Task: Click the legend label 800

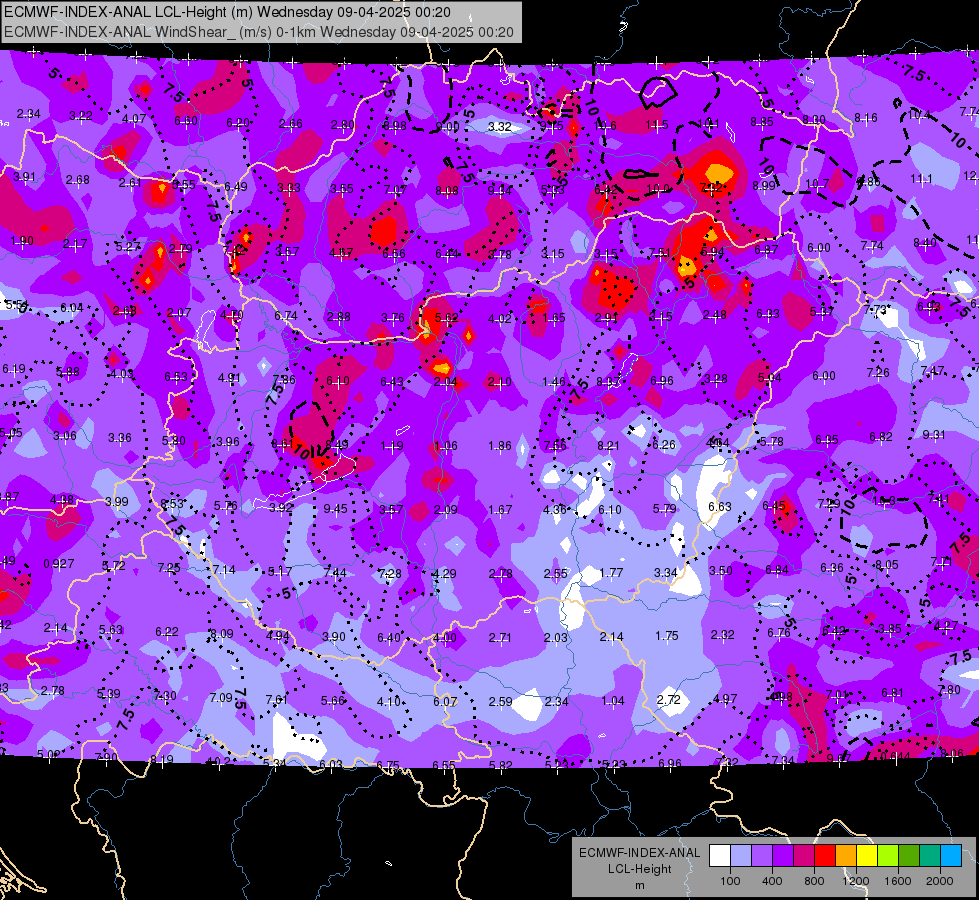Action: (x=814, y=881)
